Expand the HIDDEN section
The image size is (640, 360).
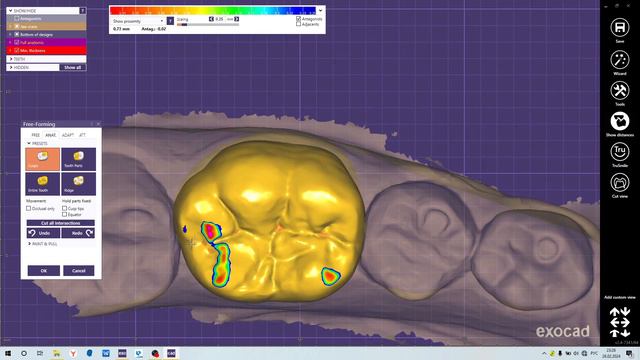pyautogui.click(x=11, y=67)
